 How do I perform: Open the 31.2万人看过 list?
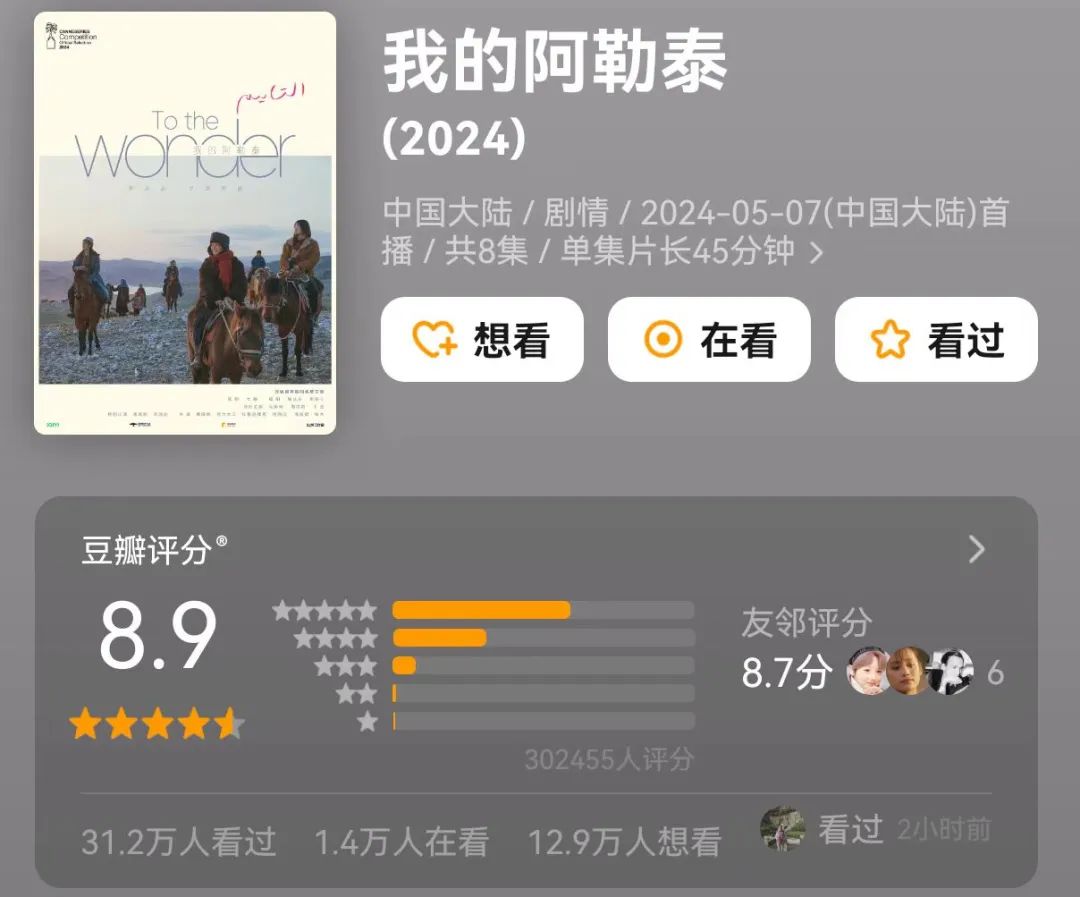click(178, 842)
